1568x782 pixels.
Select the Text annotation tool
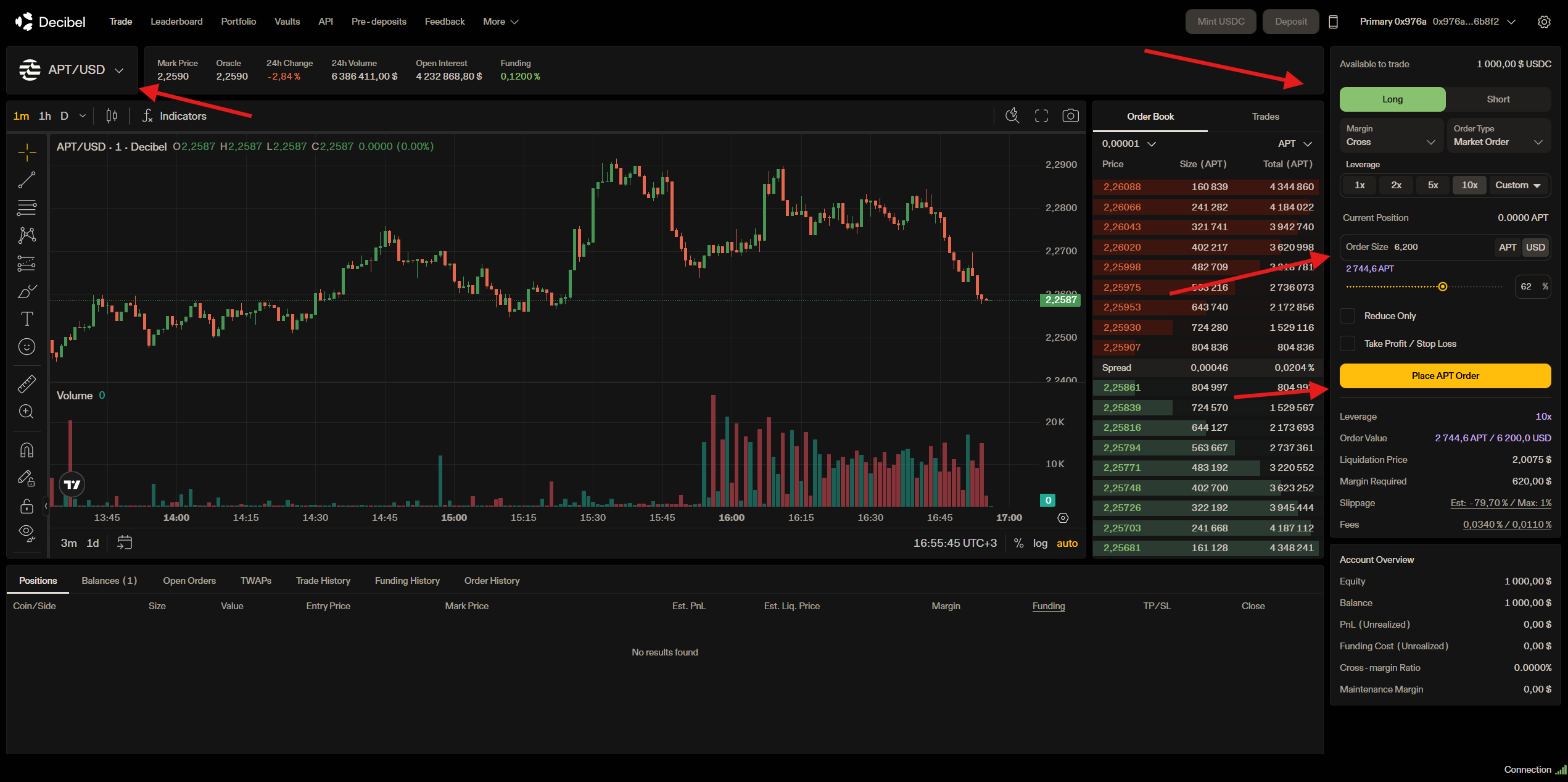[27, 319]
